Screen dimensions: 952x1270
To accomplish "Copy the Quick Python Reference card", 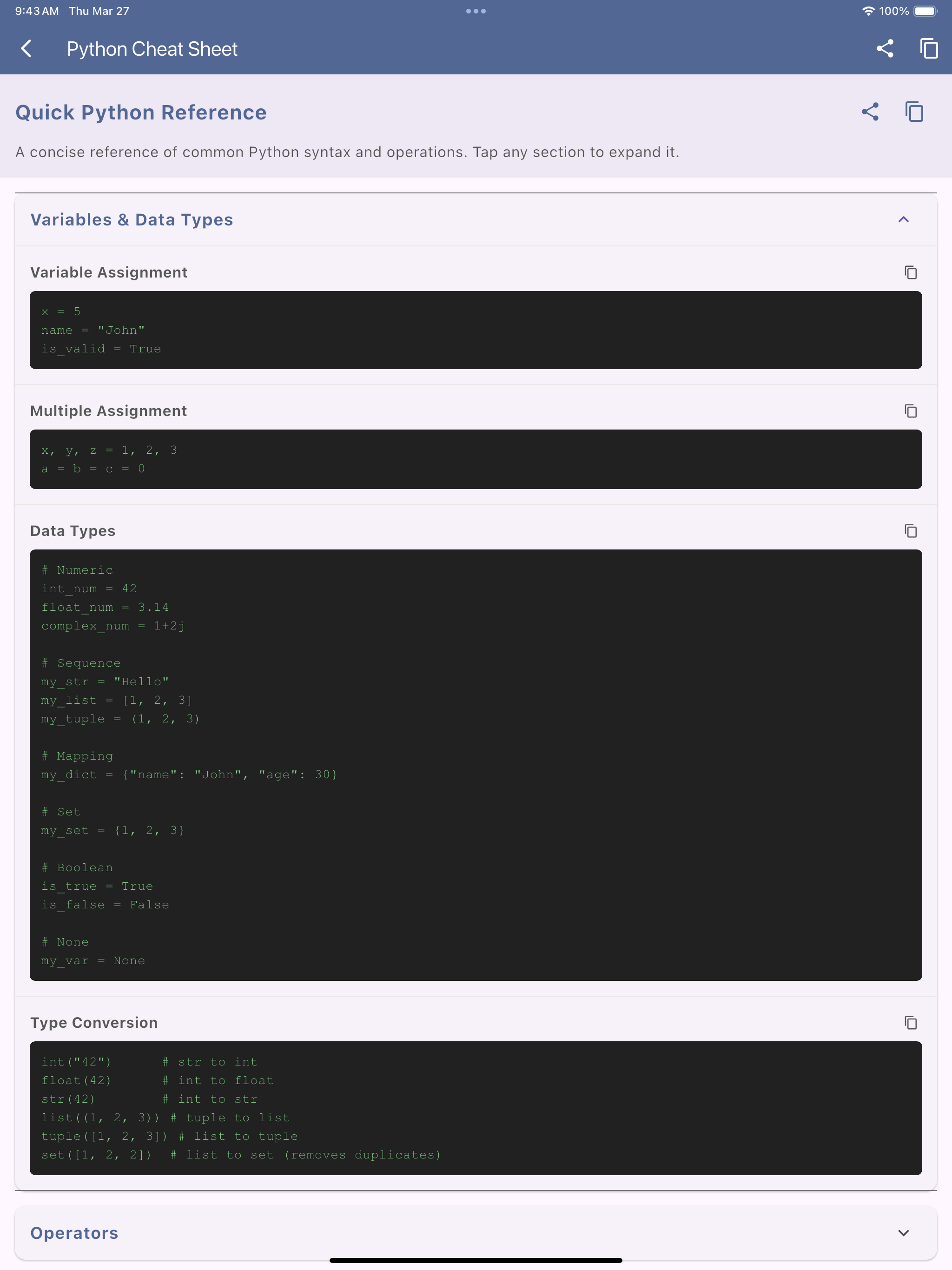I will (913, 112).
